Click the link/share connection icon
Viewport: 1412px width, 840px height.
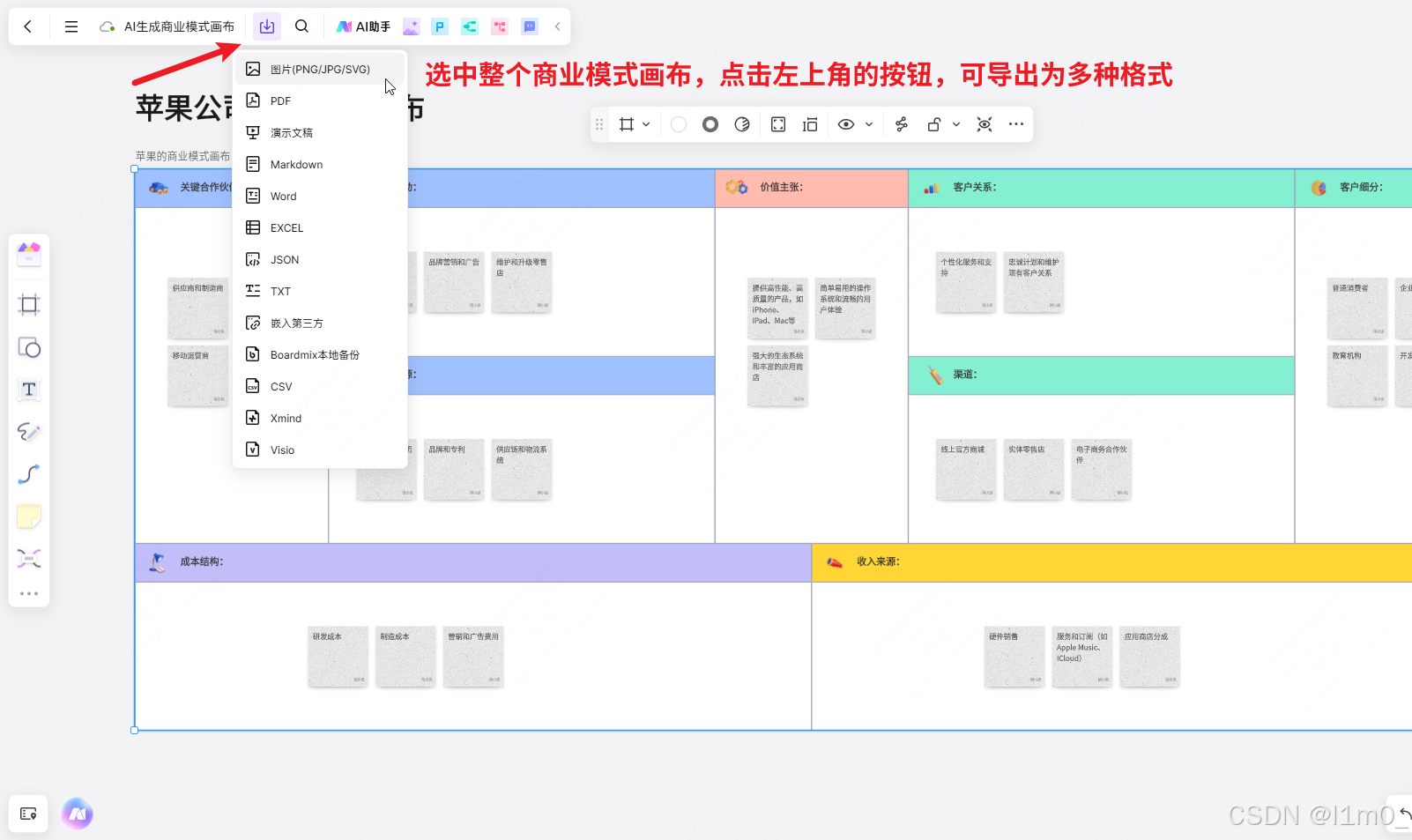tap(902, 124)
